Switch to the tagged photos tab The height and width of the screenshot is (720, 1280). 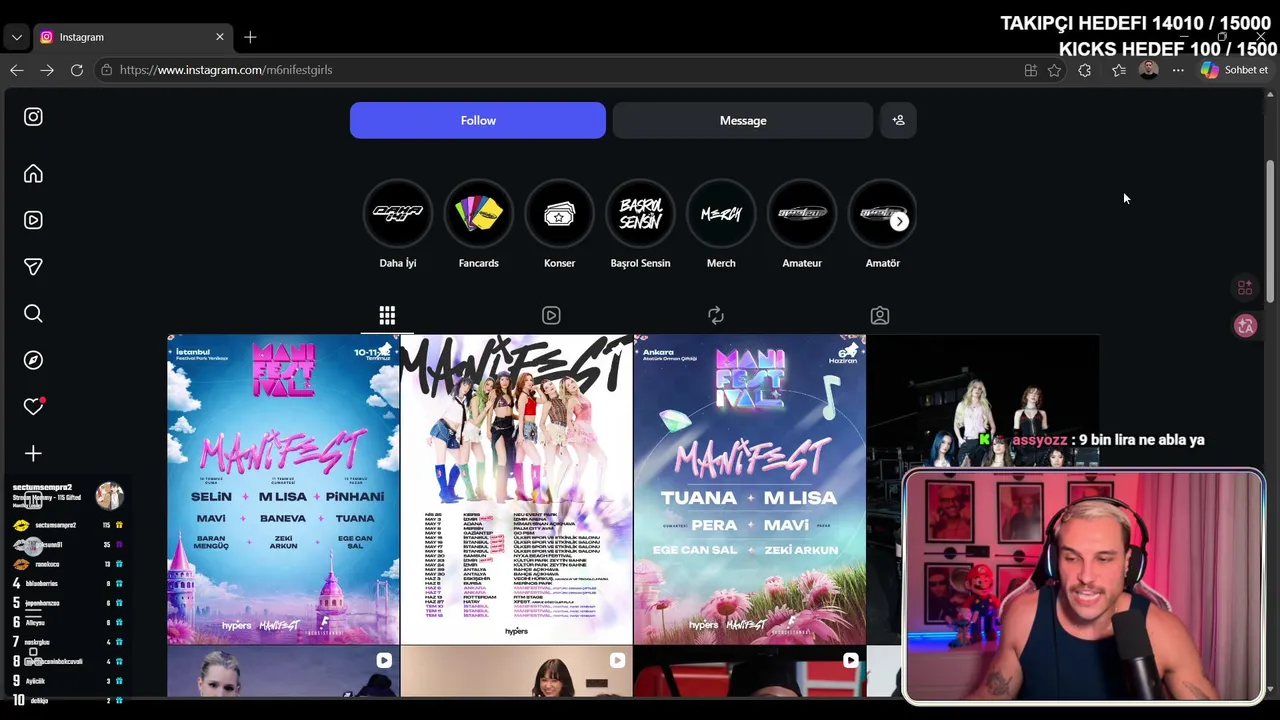pos(880,316)
